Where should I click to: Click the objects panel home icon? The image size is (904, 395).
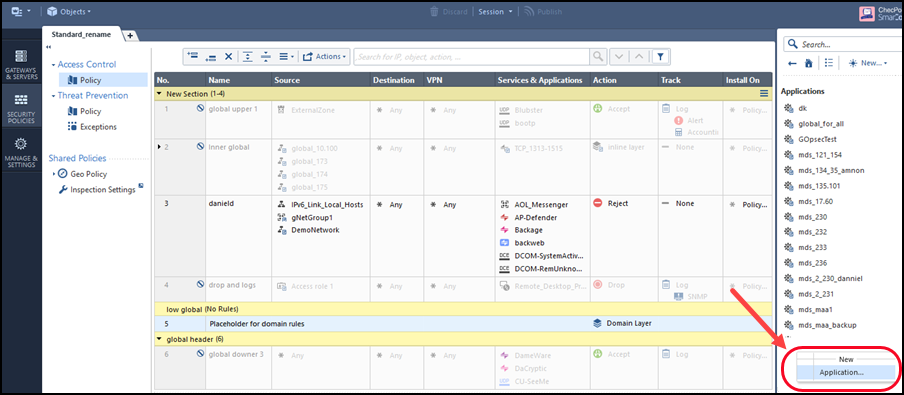click(x=808, y=63)
